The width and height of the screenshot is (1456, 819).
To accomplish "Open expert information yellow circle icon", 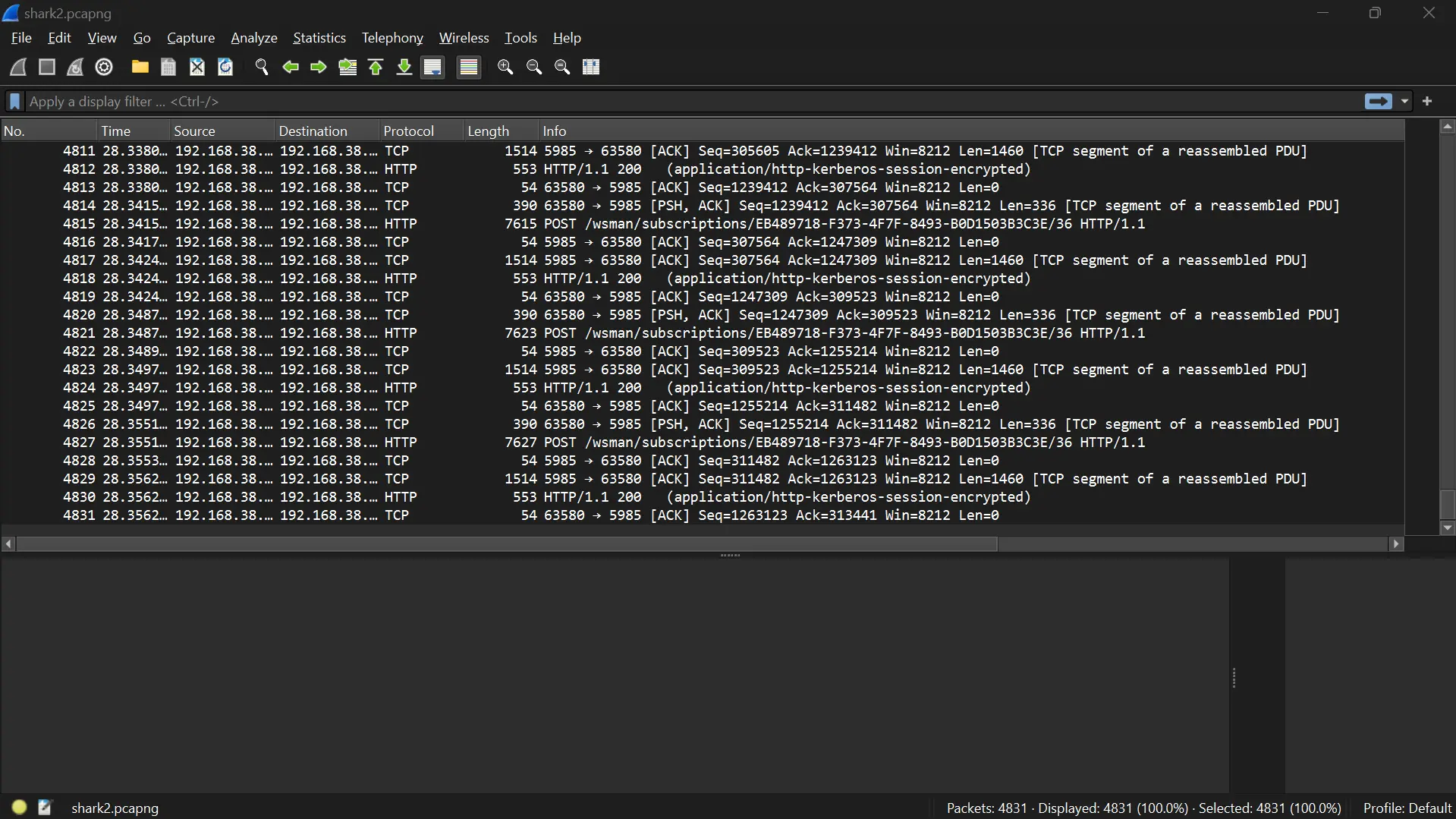I will click(x=20, y=808).
